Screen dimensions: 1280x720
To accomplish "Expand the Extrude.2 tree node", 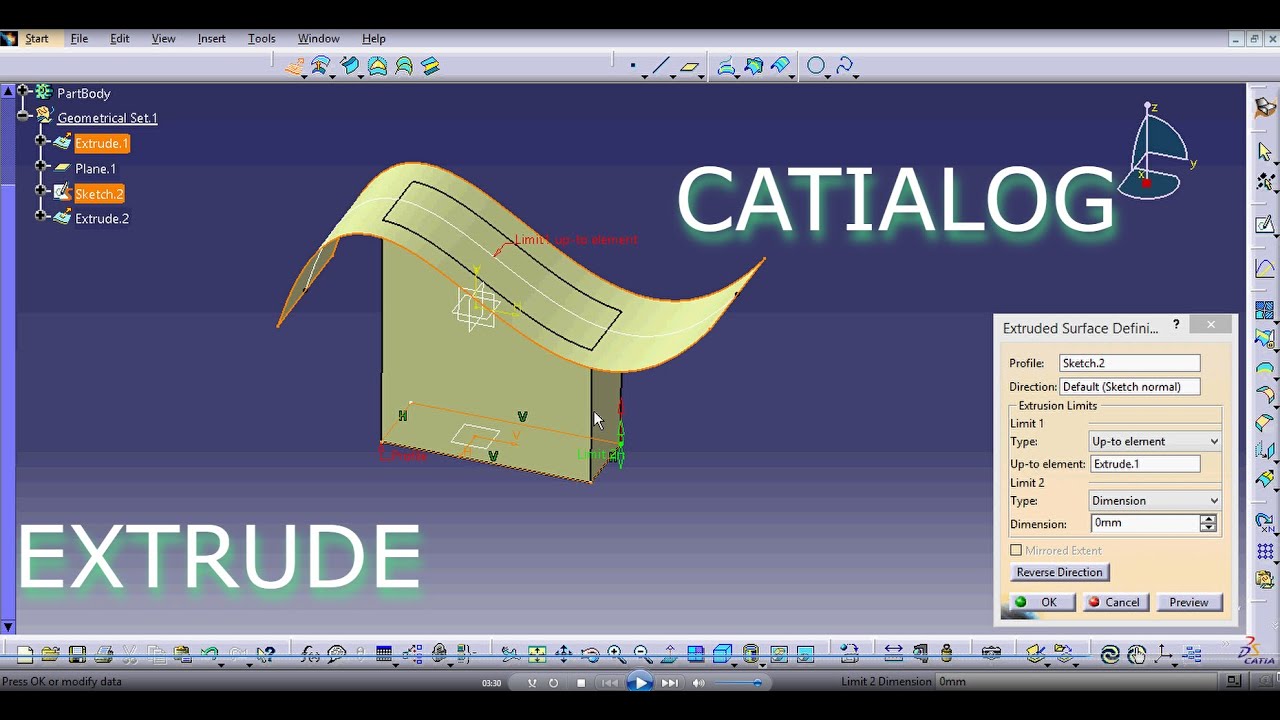I will coord(41,216).
